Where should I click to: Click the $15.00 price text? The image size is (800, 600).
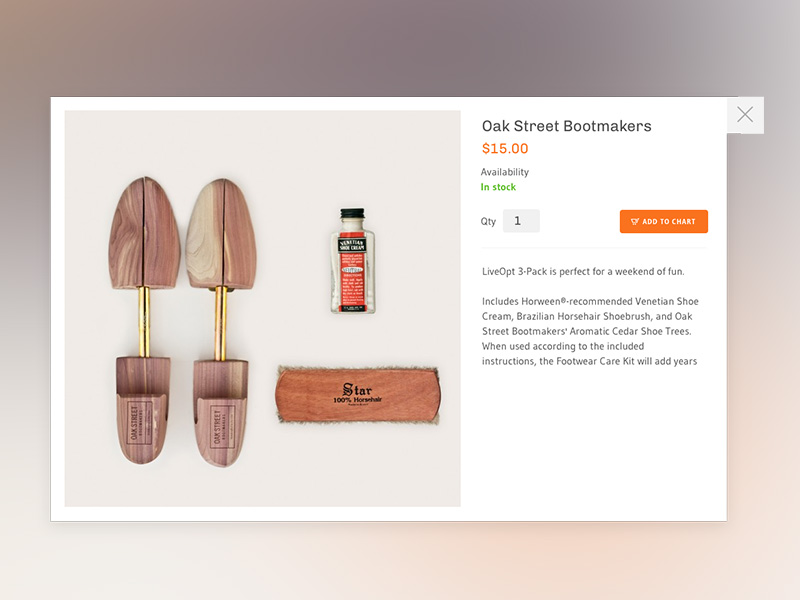tap(505, 148)
